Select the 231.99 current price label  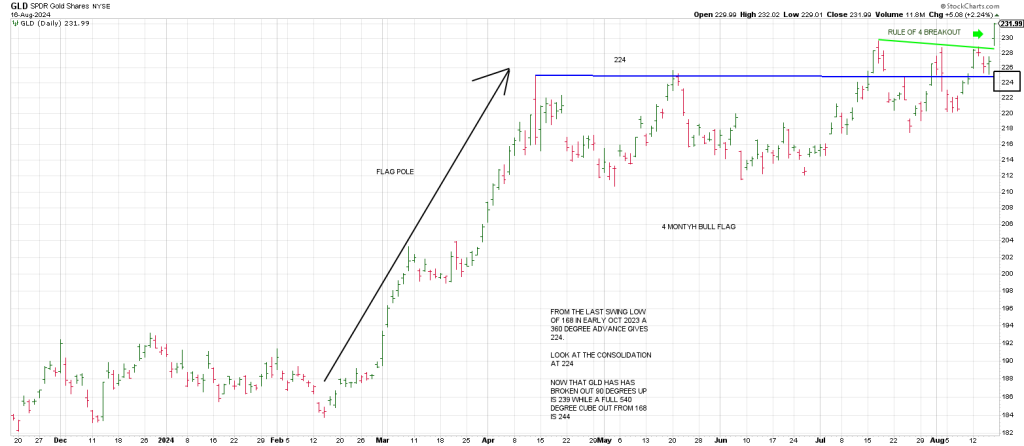(1008, 23)
